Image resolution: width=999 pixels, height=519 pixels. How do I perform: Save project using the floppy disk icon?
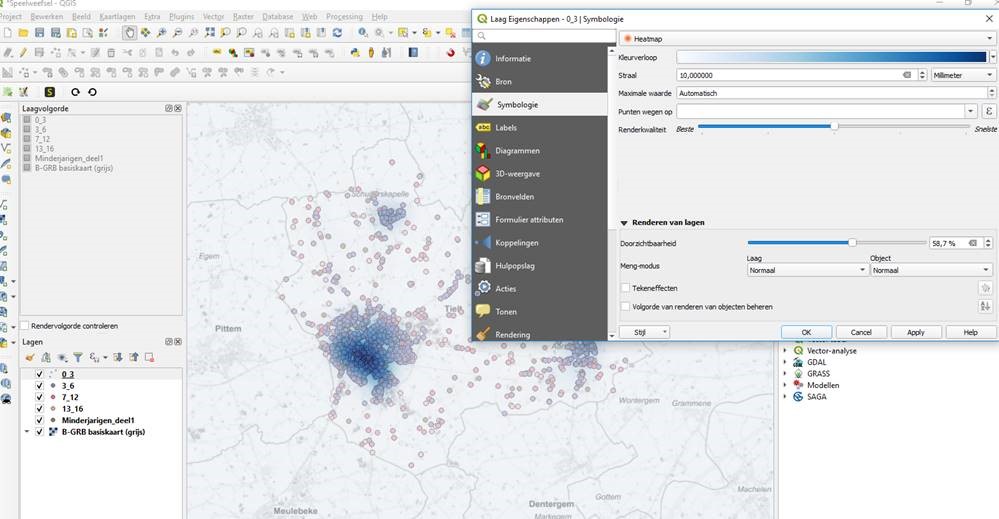pyautogui.click(x=40, y=32)
